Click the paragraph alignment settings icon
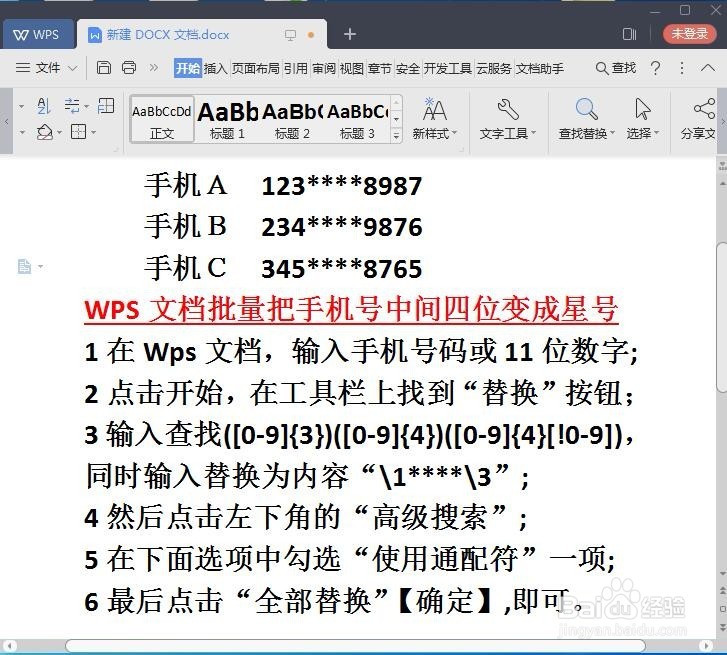 [x=72, y=106]
